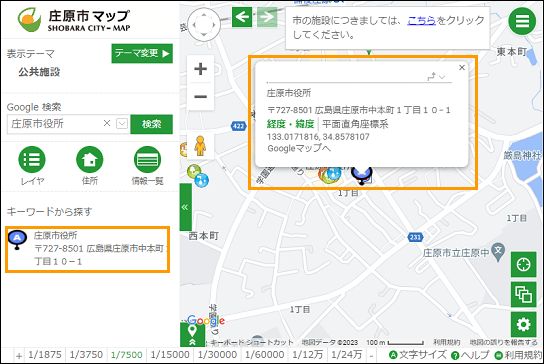
Task: Click the forward arrow navigation button
Action: (x=267, y=17)
